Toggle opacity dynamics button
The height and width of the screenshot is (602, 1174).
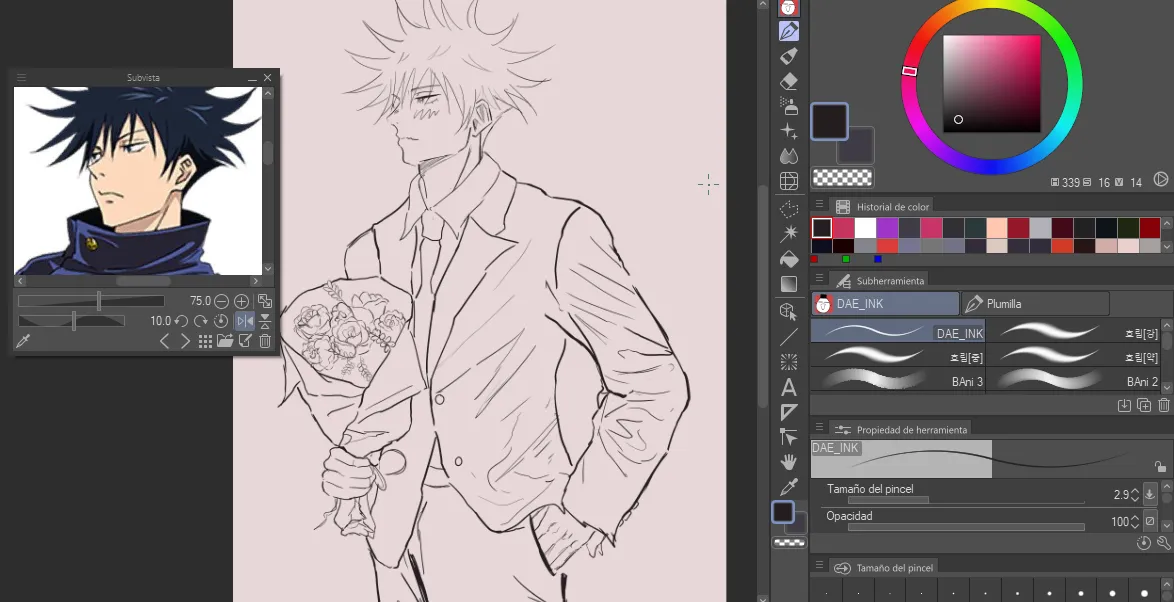(x=1150, y=521)
